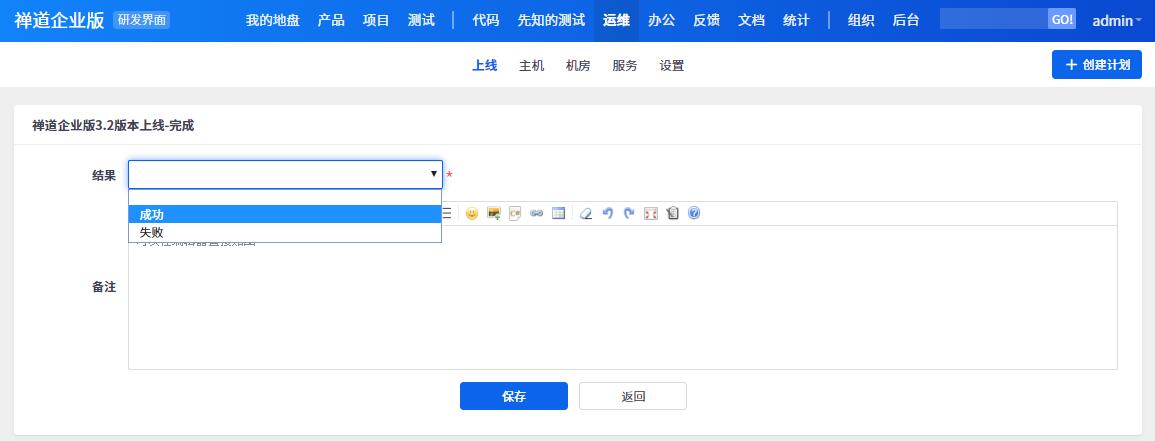Insert an emoticon from editor toolbar
This screenshot has height=441, width=1155.
[471, 214]
